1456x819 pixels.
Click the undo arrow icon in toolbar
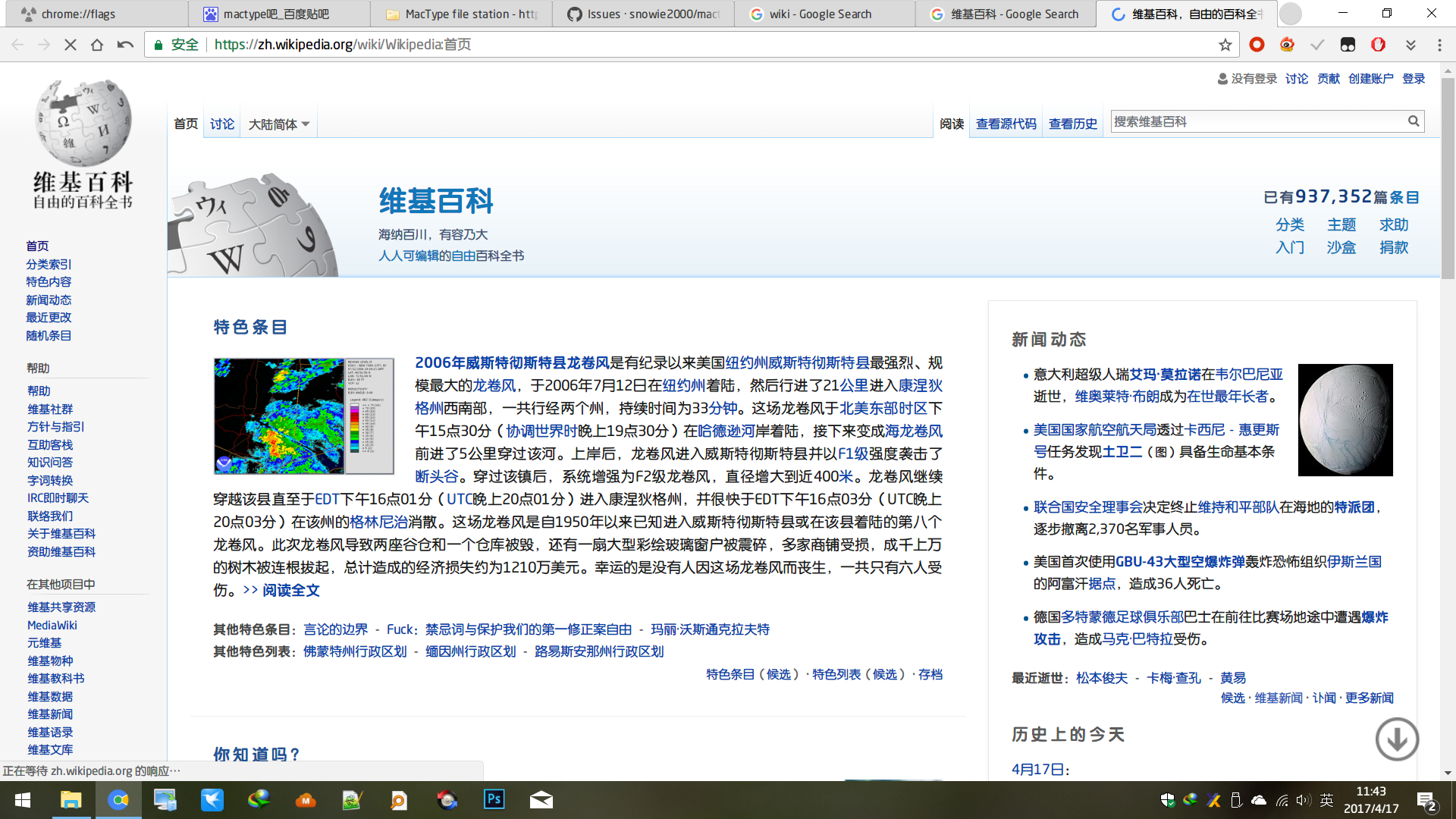tap(125, 45)
